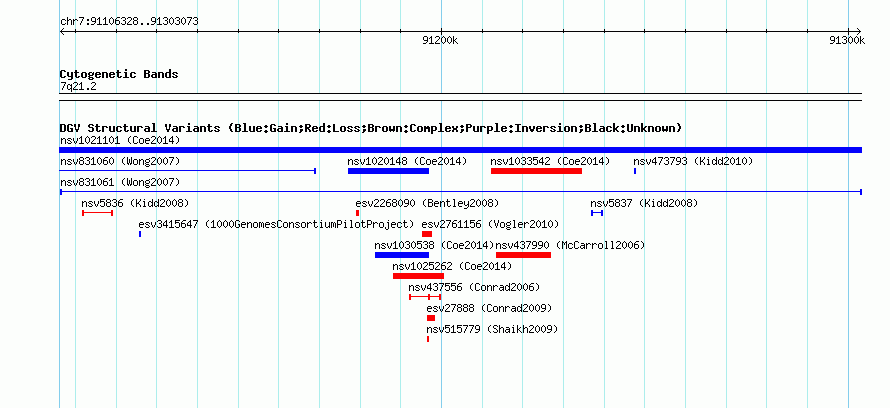Select the wide blue nsv1021101 gain bar
Image resolution: width=890 pixels, height=408 pixels.
pyautogui.click(x=460, y=150)
